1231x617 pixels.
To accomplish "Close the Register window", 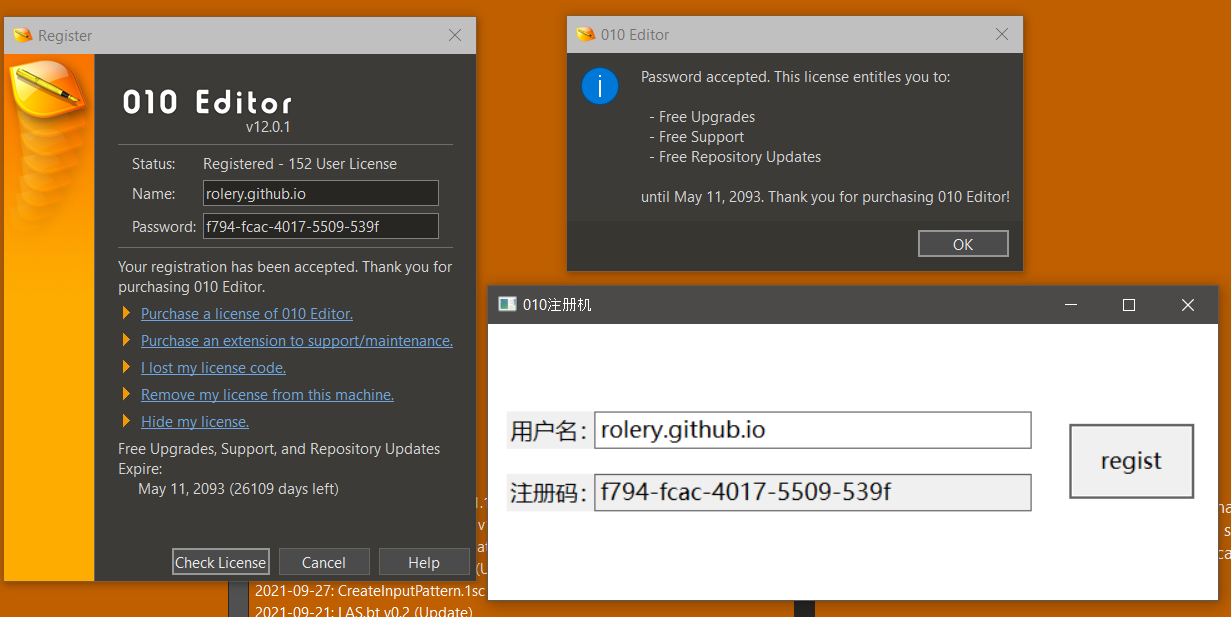I will coord(455,35).
